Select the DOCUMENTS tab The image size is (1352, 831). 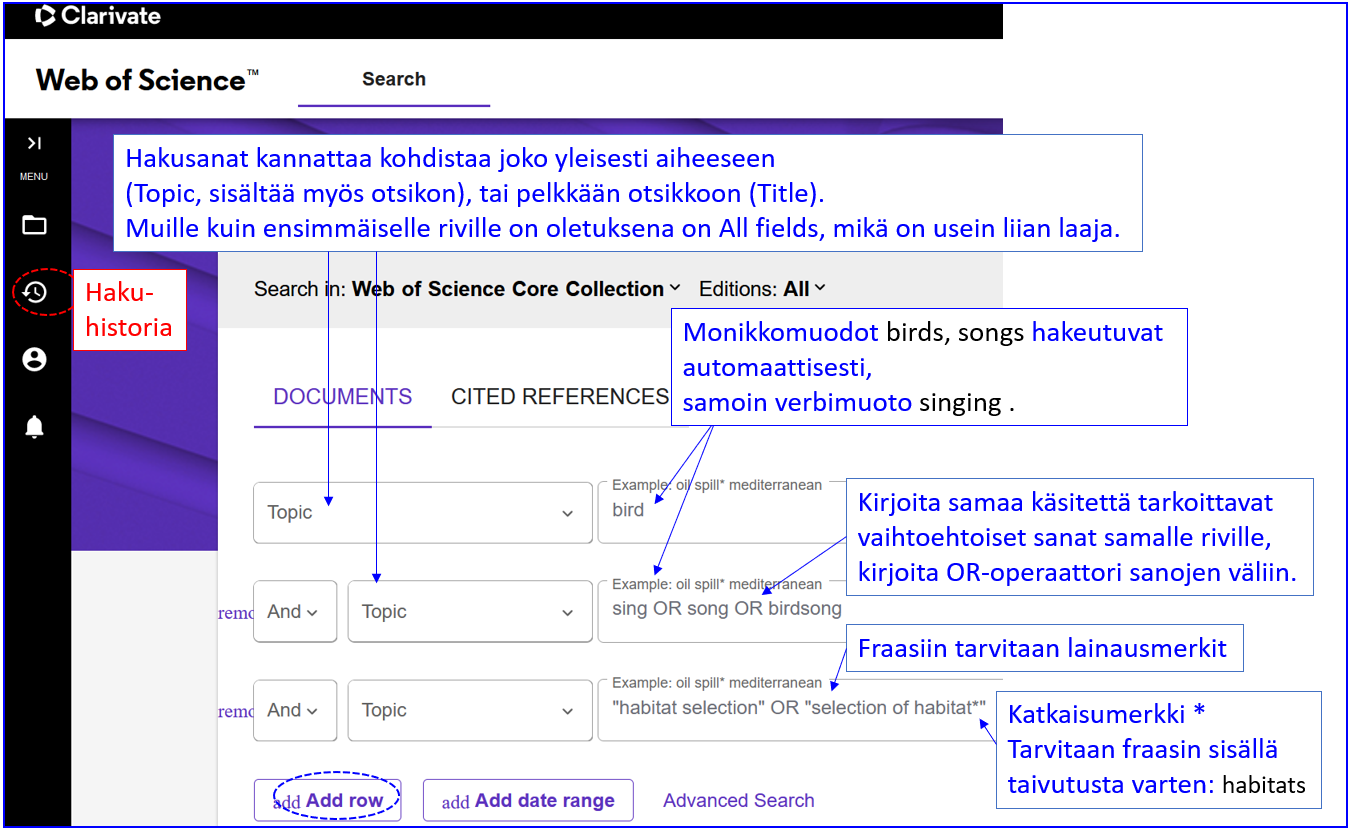tap(343, 397)
